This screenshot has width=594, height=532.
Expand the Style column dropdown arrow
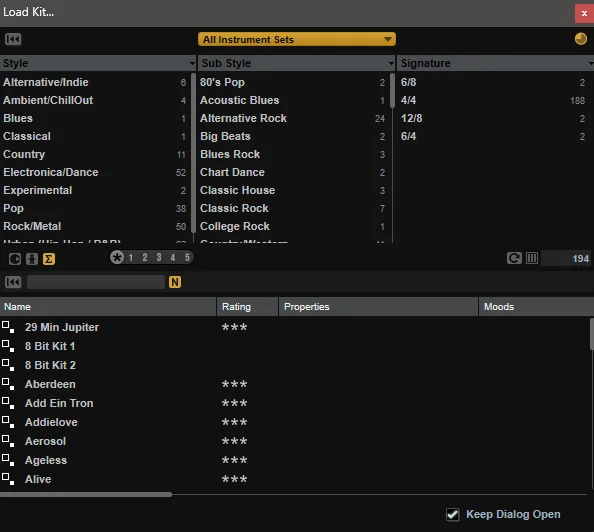point(192,63)
